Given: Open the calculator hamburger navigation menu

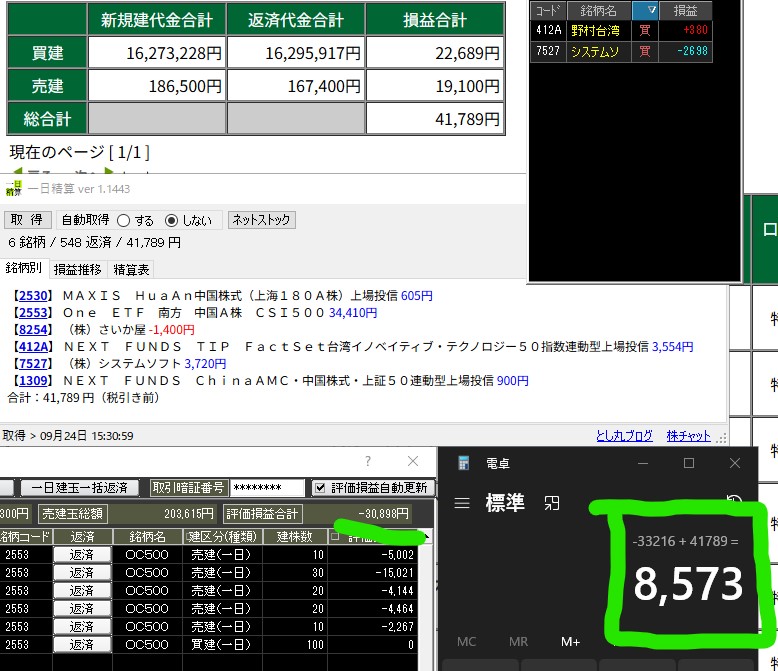Looking at the screenshot, I should point(461,504).
